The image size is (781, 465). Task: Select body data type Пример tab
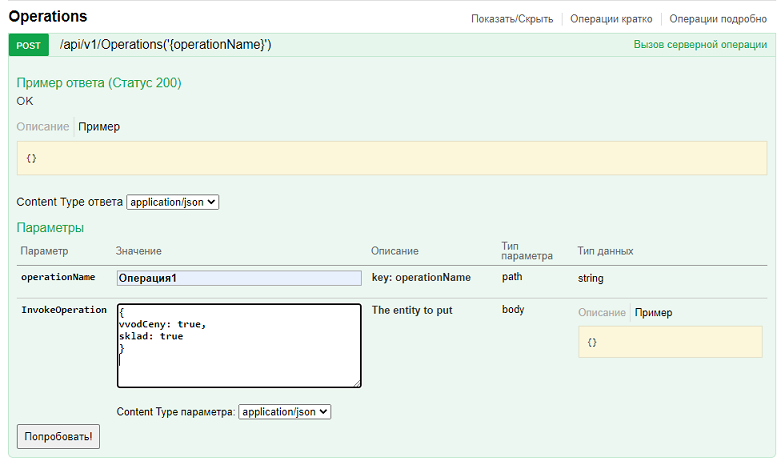653,313
